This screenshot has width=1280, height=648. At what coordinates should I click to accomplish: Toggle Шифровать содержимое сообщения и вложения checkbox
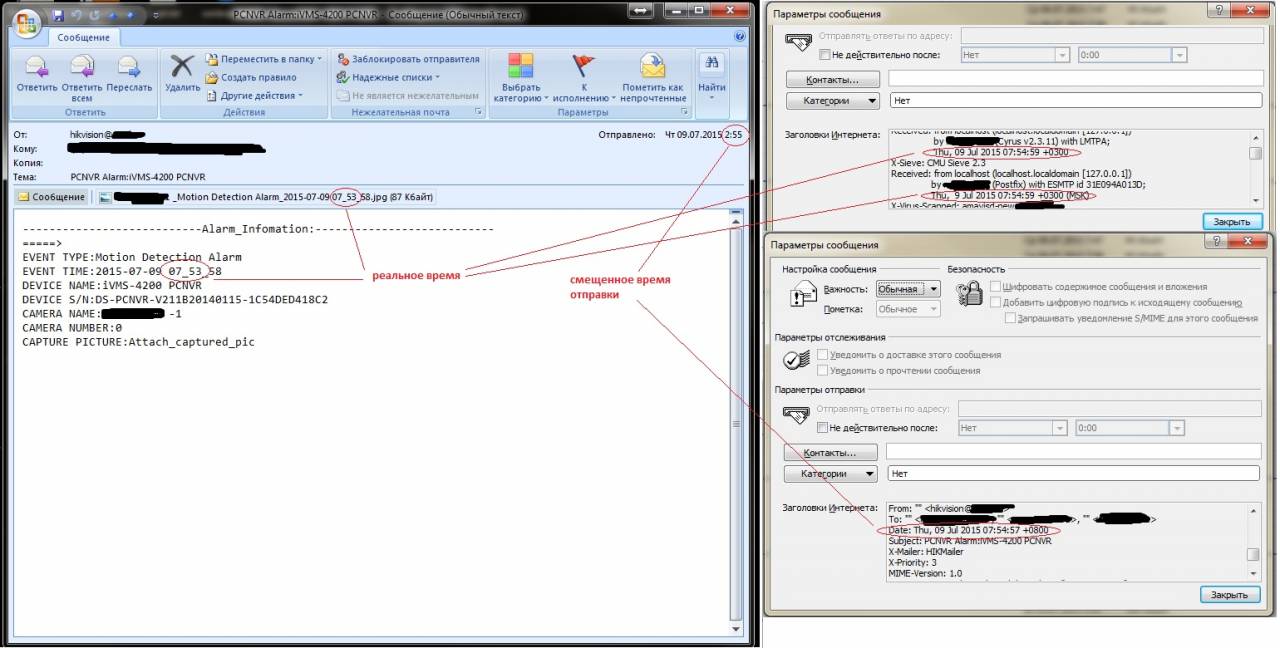click(x=995, y=287)
